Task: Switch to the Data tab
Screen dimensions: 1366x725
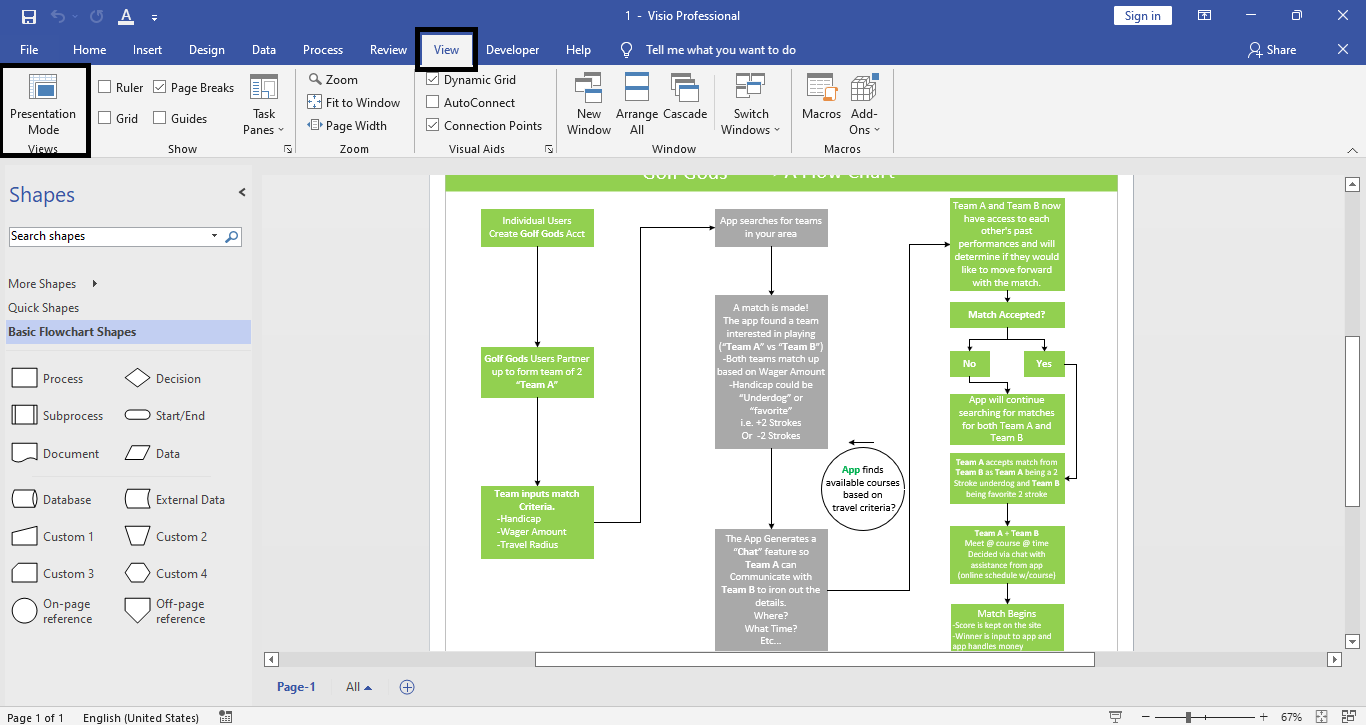Action: point(264,50)
